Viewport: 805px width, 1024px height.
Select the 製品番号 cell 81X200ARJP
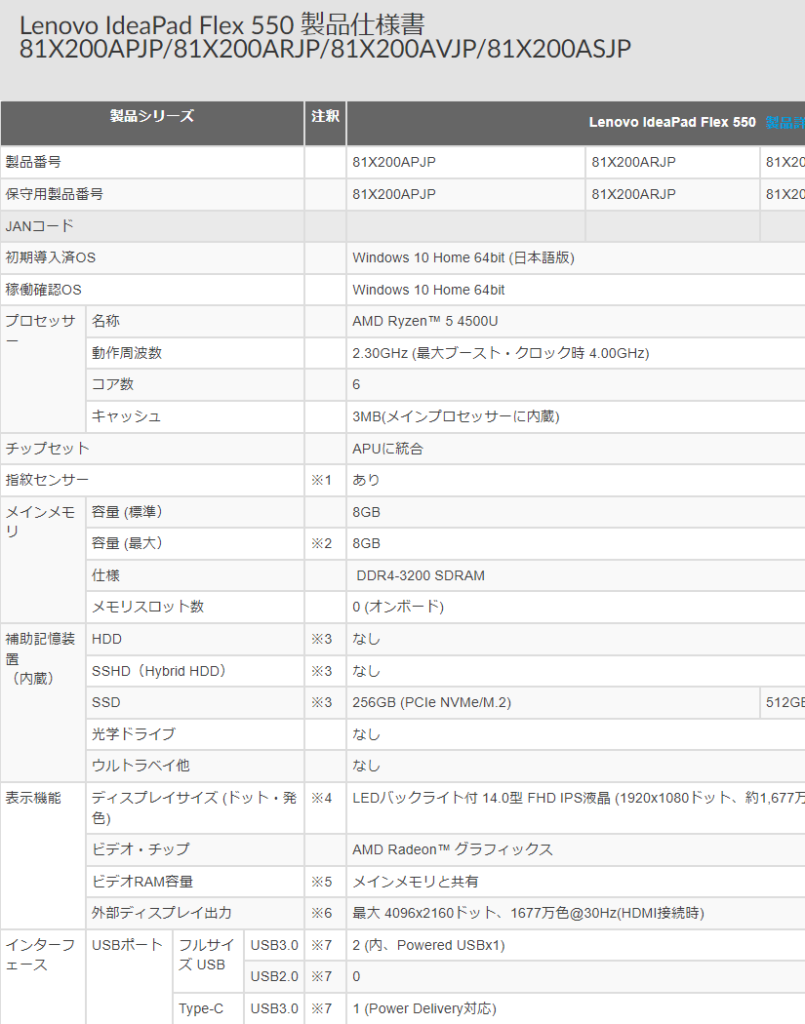click(x=633, y=162)
